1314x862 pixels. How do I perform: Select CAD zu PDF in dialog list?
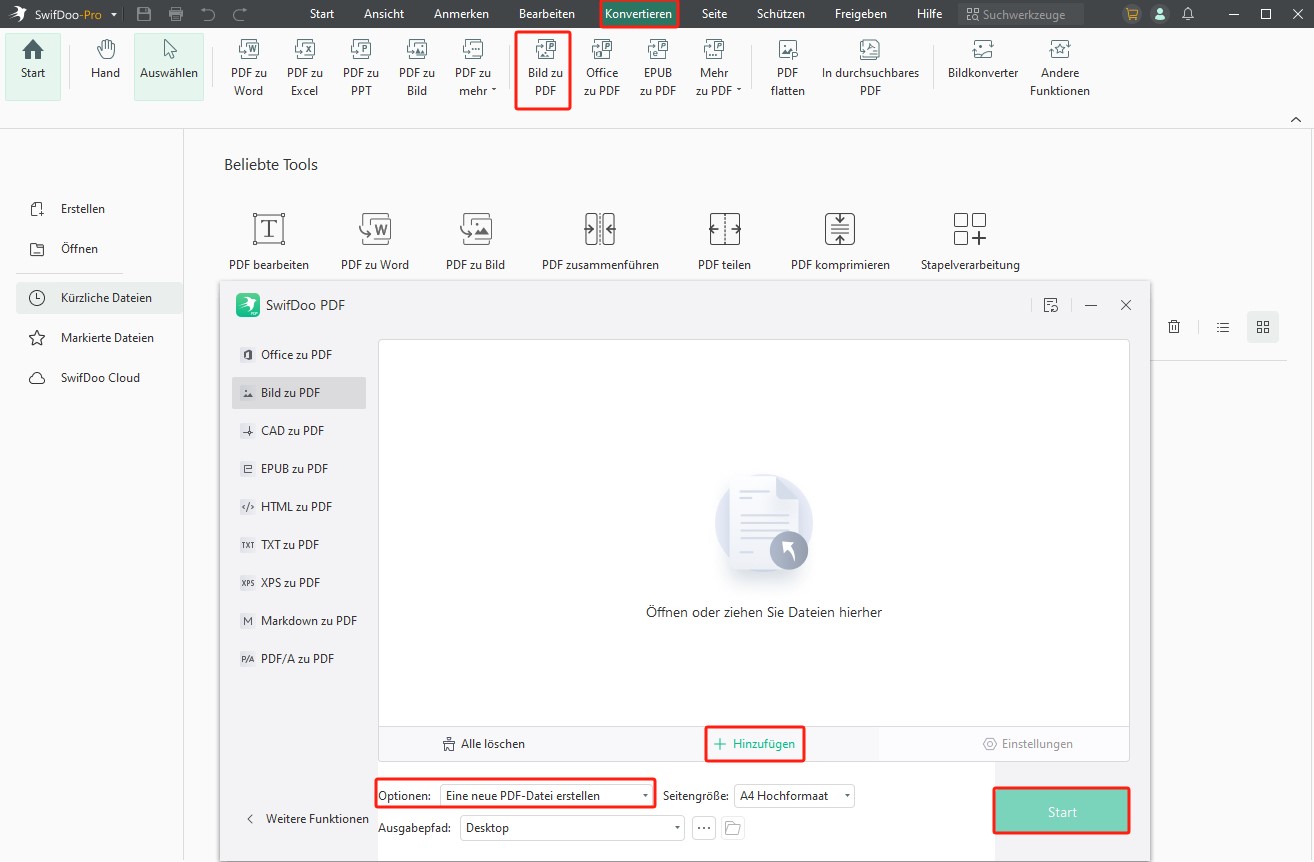pos(298,431)
